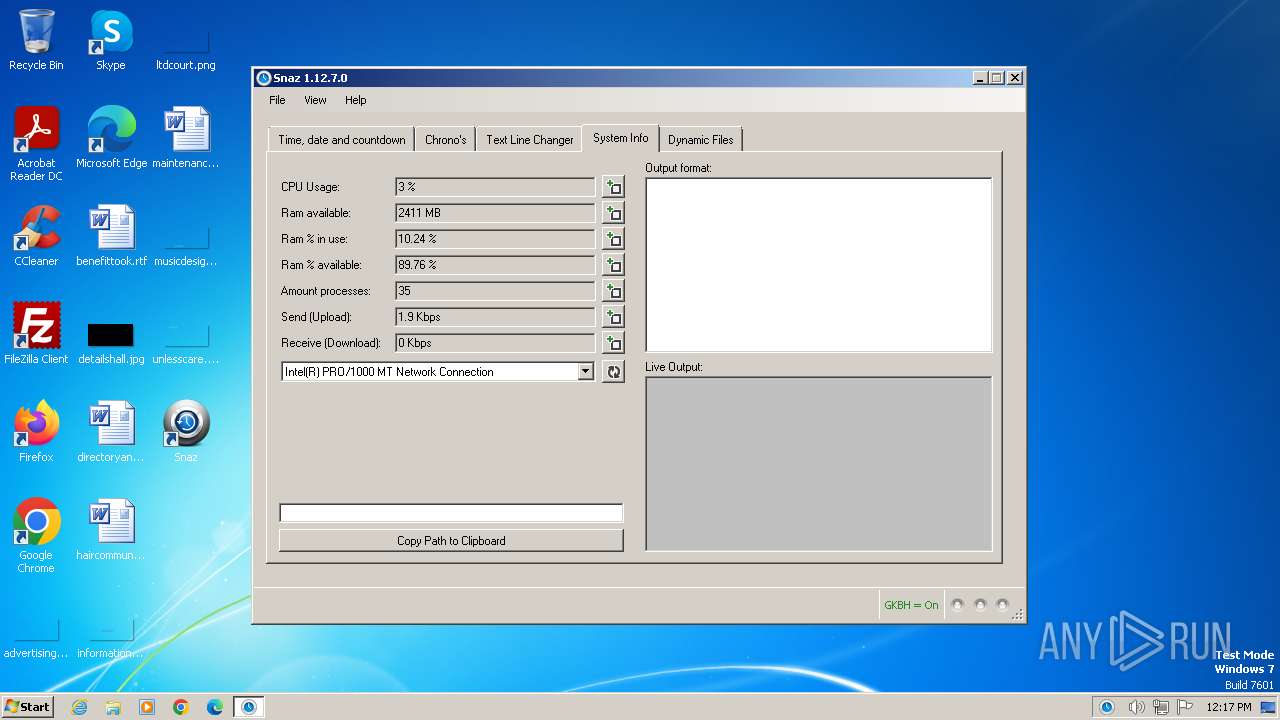Click the 12:17 PM taskbar clock
Image resolution: width=1280 pixels, height=720 pixels.
1229,707
